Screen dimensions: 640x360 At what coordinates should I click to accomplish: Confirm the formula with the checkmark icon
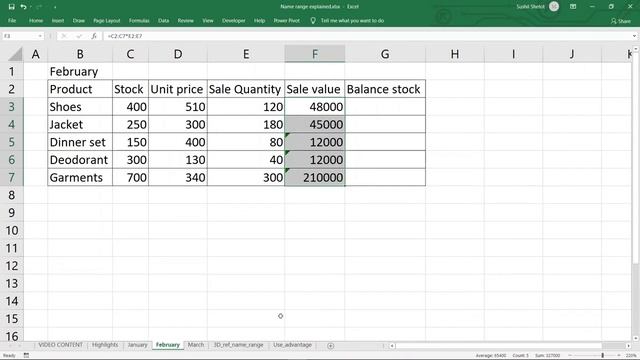coord(79,36)
